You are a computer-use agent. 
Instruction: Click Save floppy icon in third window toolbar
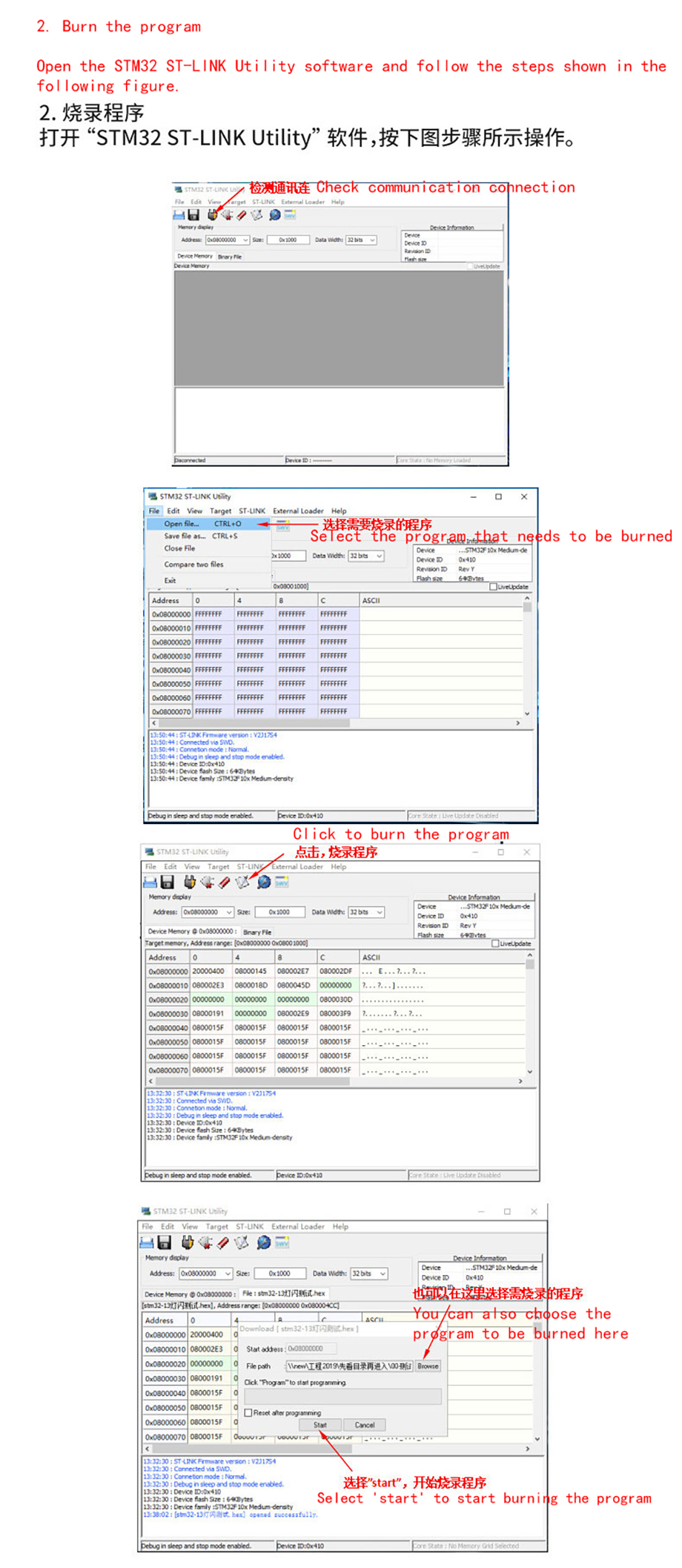(x=167, y=882)
